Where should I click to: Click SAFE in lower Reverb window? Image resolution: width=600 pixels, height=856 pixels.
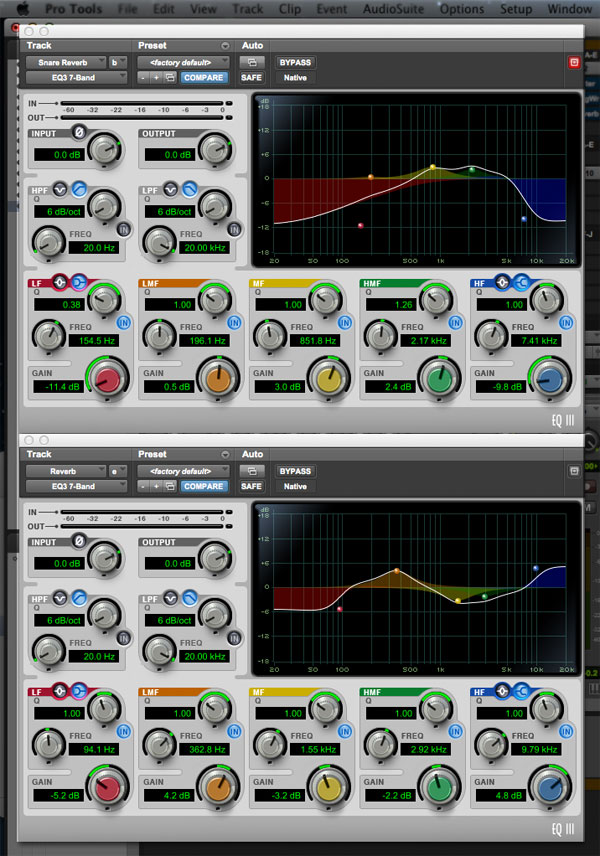click(x=251, y=486)
